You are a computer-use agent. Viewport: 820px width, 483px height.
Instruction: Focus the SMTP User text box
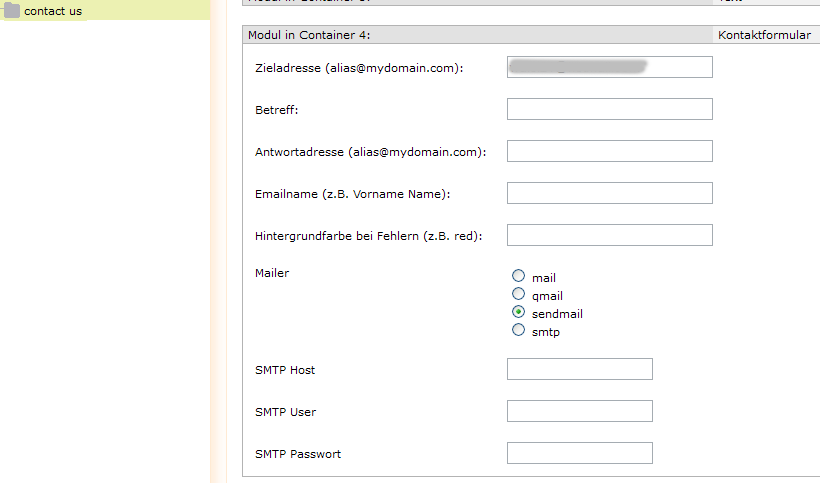click(579, 411)
